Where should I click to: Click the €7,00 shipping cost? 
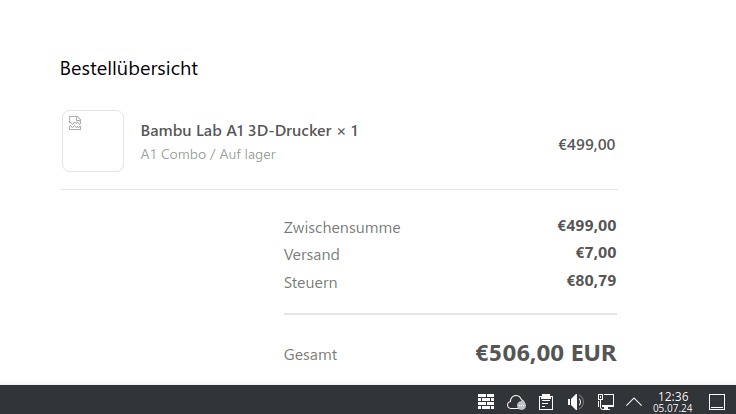tap(596, 253)
